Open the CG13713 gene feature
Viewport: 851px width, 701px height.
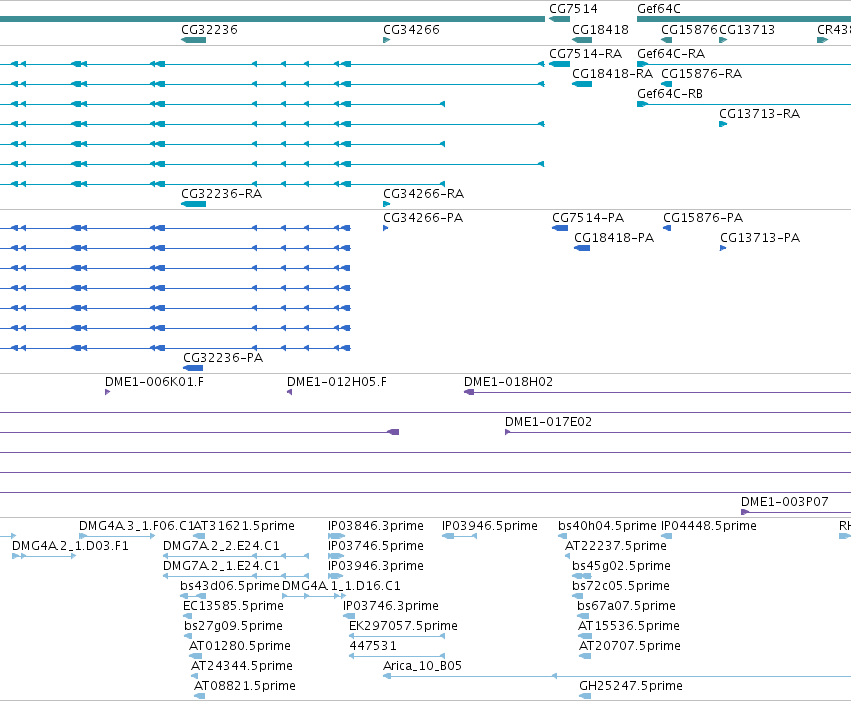click(x=723, y=40)
